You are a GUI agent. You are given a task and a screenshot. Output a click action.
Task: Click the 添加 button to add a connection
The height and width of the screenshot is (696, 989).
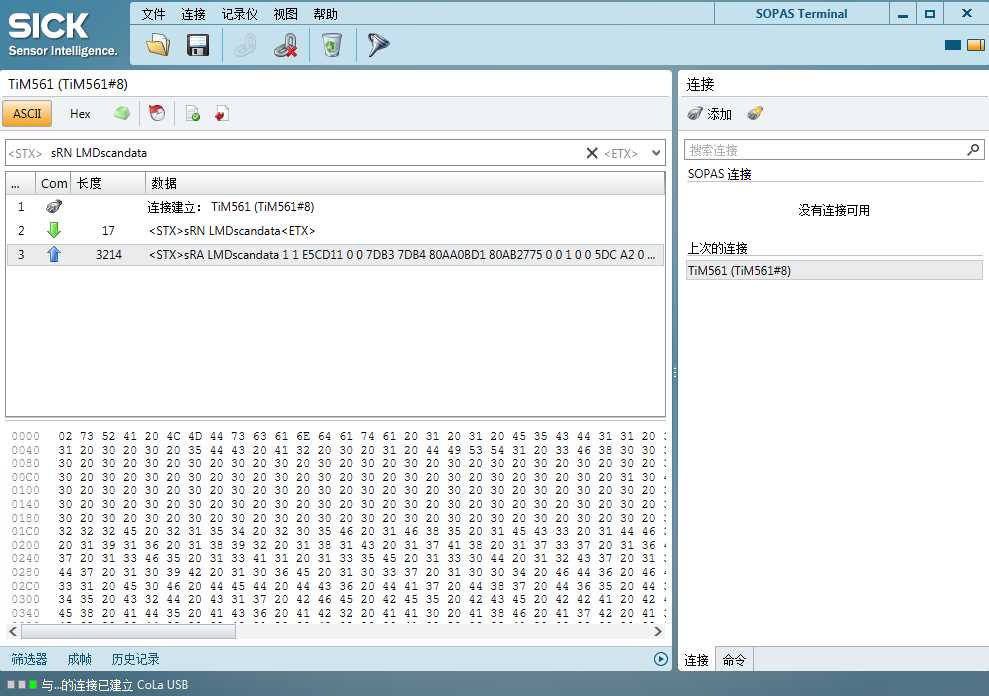(x=710, y=114)
